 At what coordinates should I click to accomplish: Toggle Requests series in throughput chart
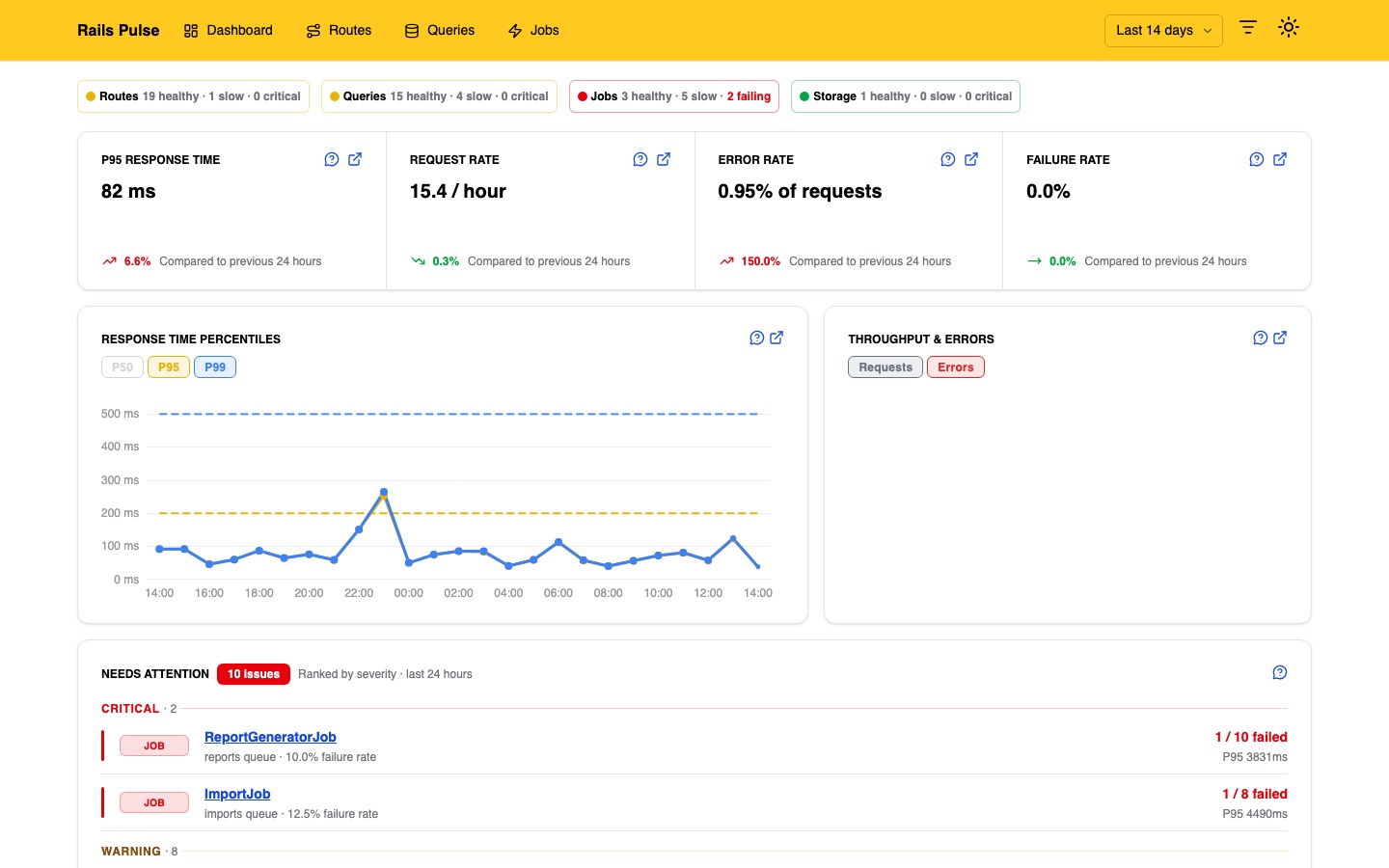pos(885,367)
